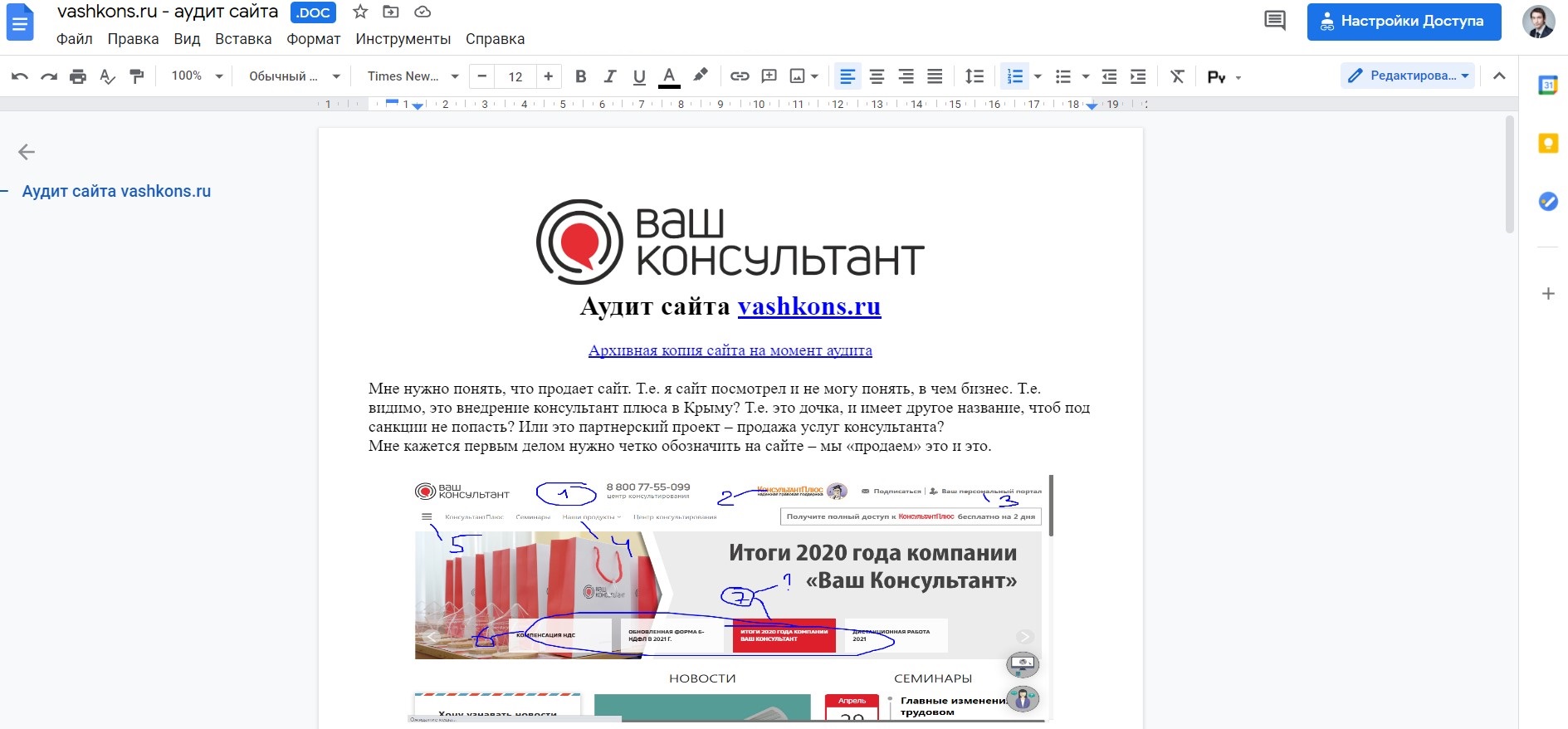Align text to the left
This screenshot has height=729, width=1568.
[x=848, y=76]
